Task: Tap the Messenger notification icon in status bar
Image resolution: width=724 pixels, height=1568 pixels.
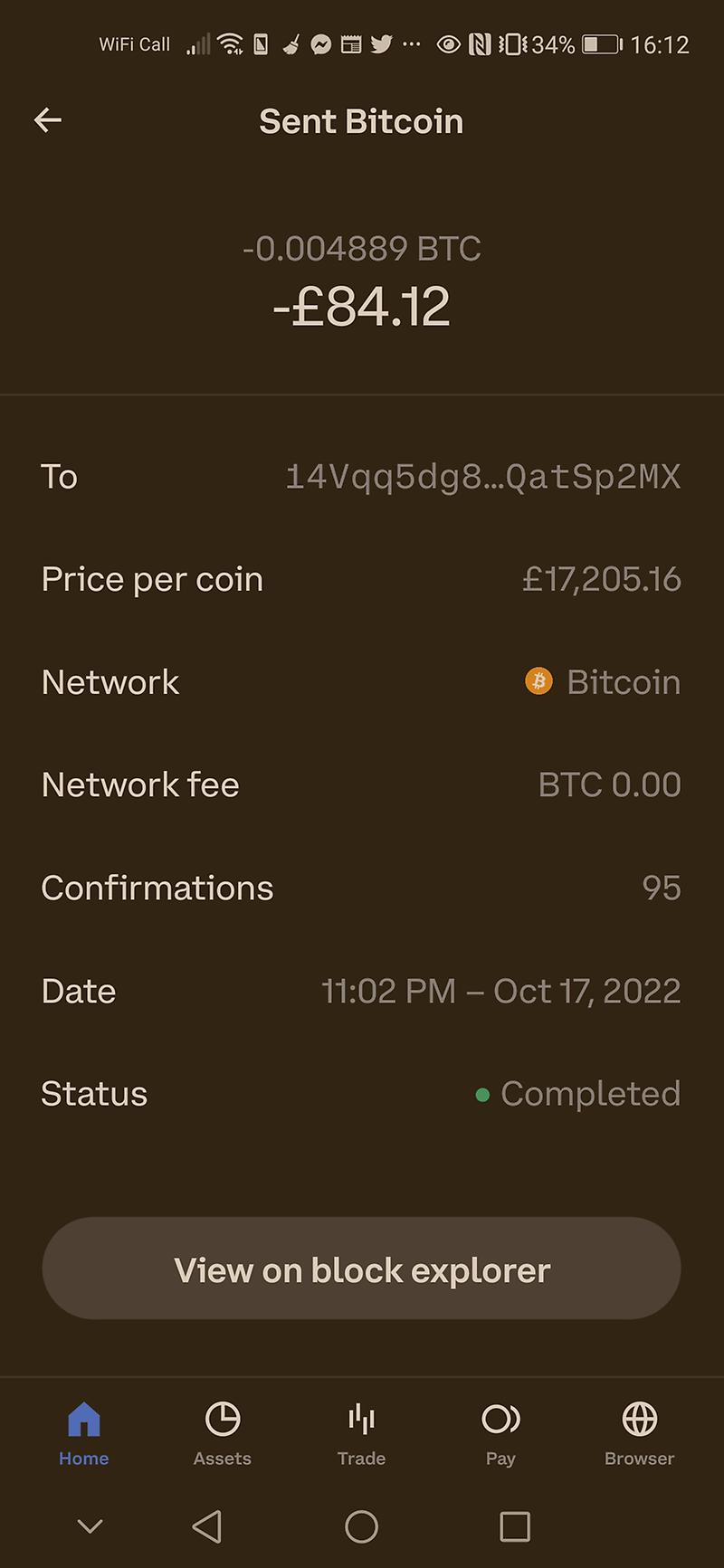Action: (x=320, y=44)
